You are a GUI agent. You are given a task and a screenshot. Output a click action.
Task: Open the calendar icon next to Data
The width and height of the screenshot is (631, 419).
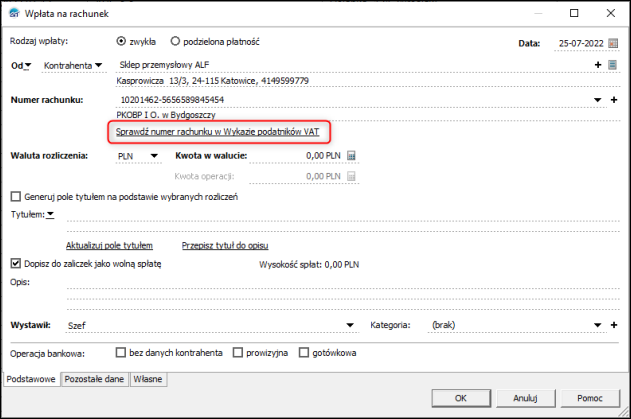[x=613, y=43]
